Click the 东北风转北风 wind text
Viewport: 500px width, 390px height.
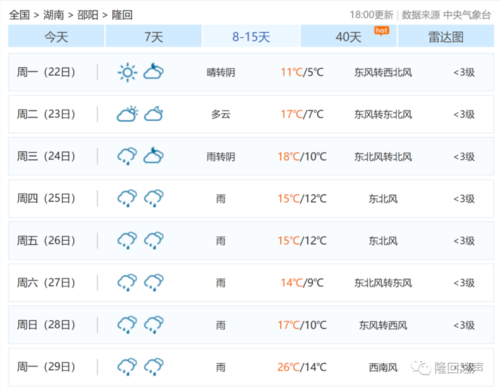pos(383,157)
